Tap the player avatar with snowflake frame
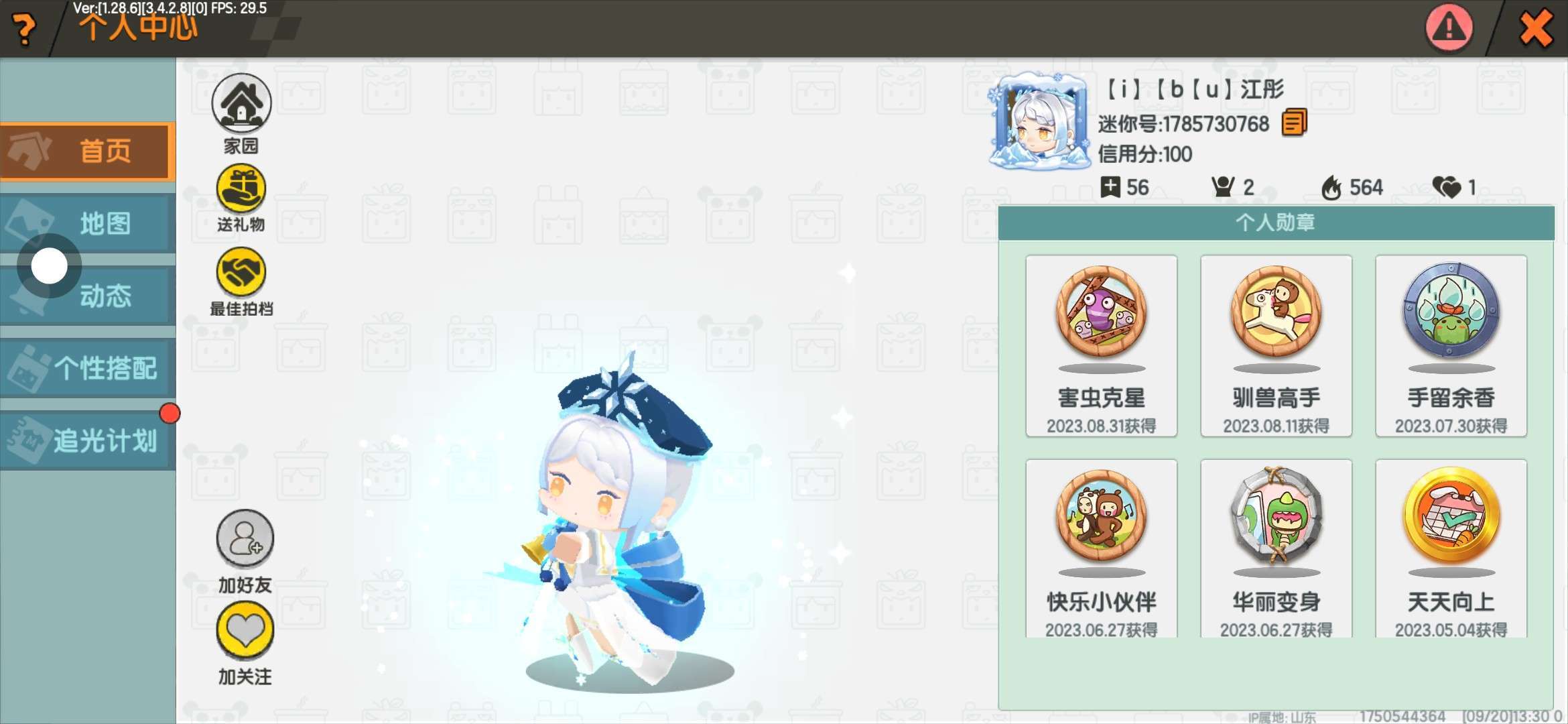1568x724 pixels. 1039,121
